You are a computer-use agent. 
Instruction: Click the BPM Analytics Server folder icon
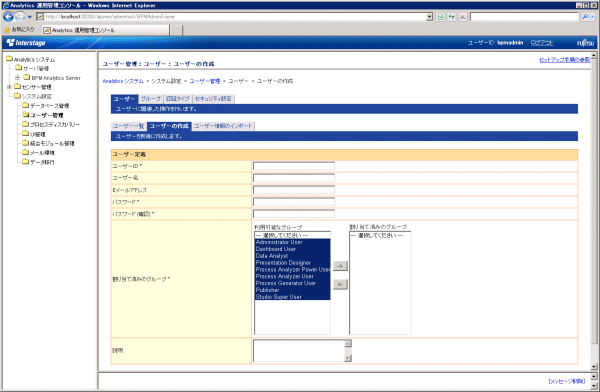tap(27, 77)
